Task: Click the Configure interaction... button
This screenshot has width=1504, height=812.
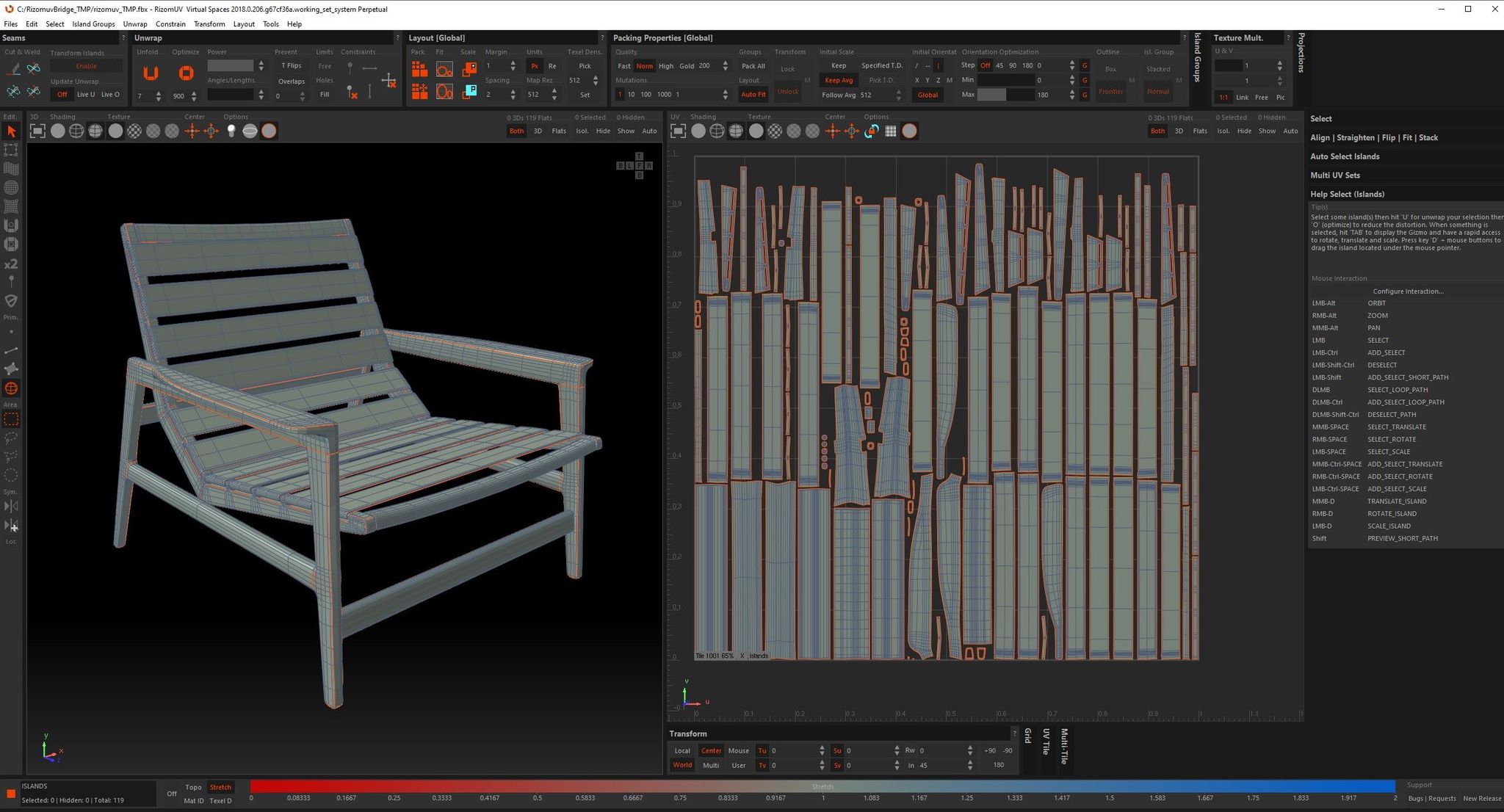Action: 1408,291
